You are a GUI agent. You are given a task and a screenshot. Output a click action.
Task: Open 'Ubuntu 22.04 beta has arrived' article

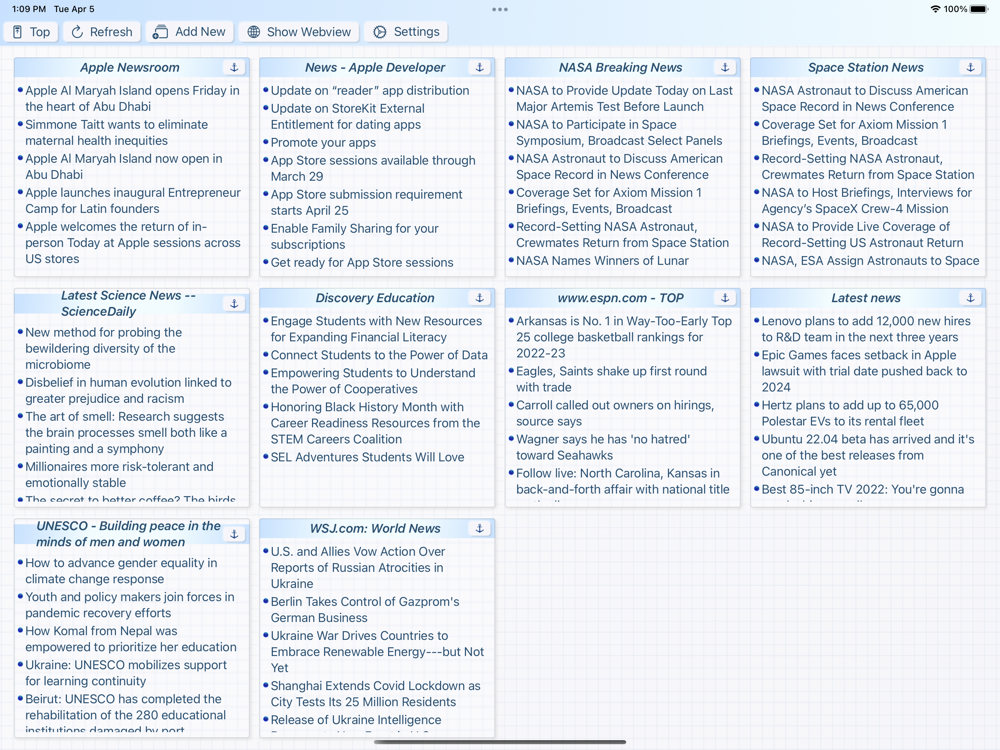pos(868,455)
